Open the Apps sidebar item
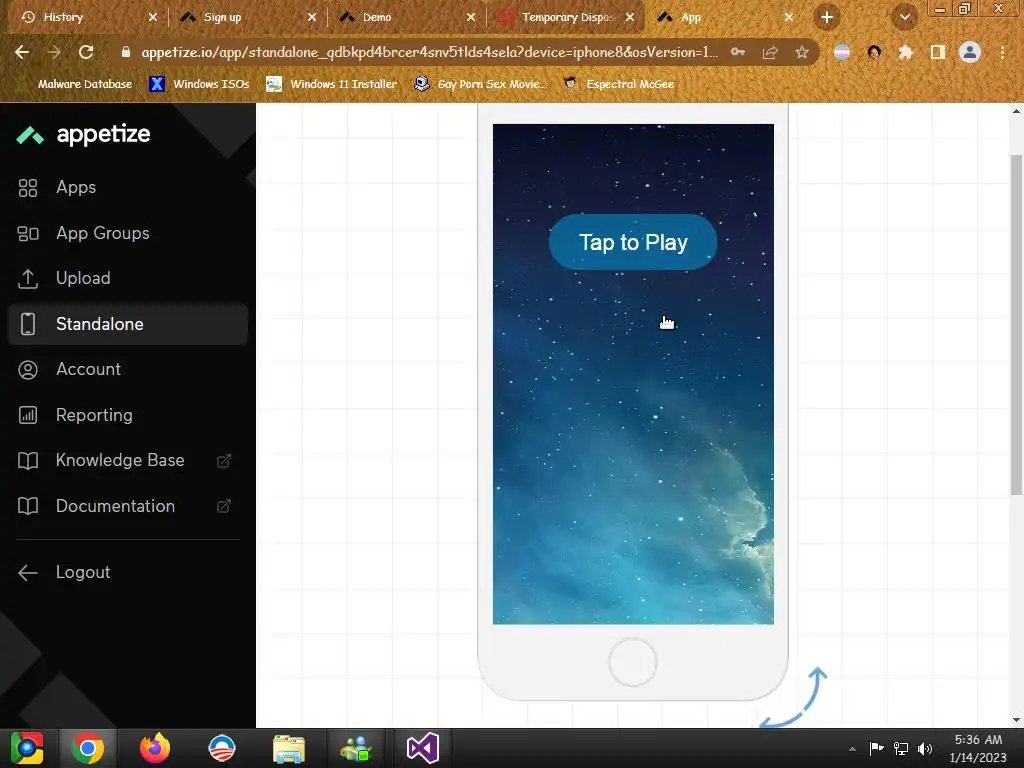The image size is (1024, 768). (128, 187)
